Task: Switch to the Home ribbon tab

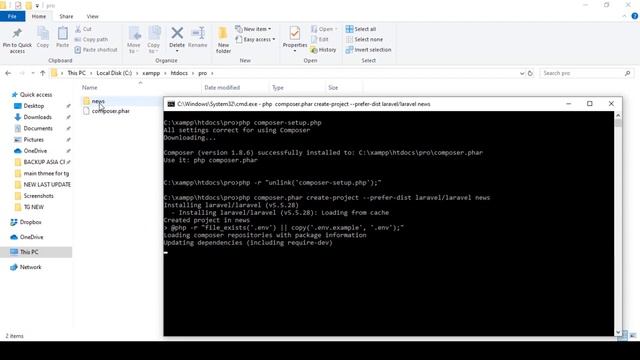Action: coord(39,16)
